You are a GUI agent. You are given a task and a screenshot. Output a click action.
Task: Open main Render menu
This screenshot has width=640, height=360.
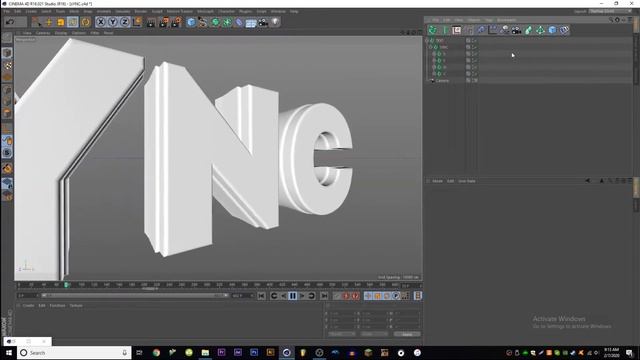click(141, 11)
